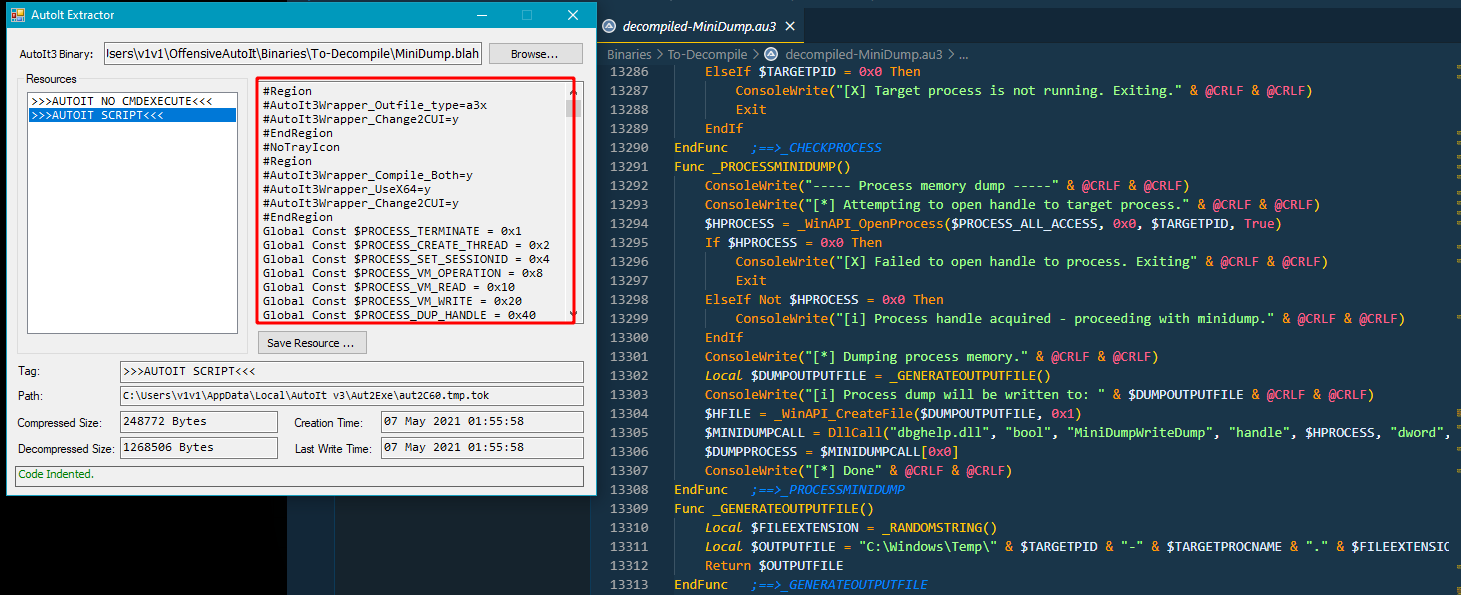Click the AutoIt icon in the breadcrumb
Viewport: 1461px width, 595px height.
coord(770,54)
